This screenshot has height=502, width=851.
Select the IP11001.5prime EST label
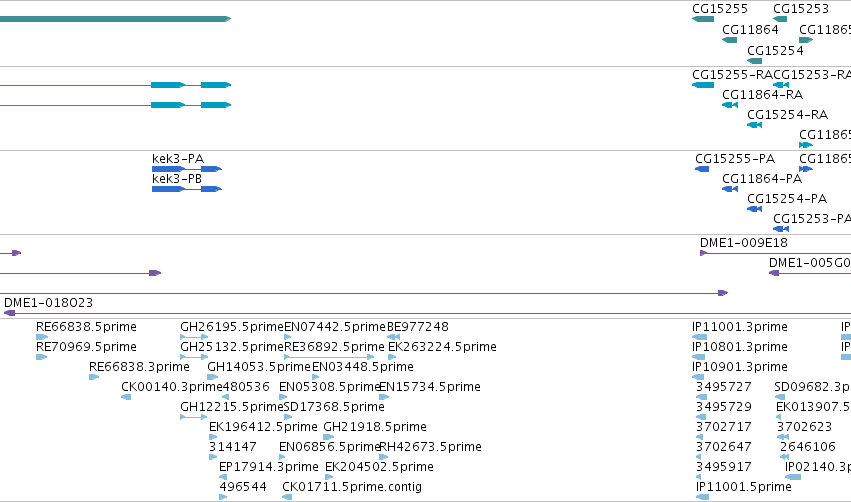coord(744,487)
